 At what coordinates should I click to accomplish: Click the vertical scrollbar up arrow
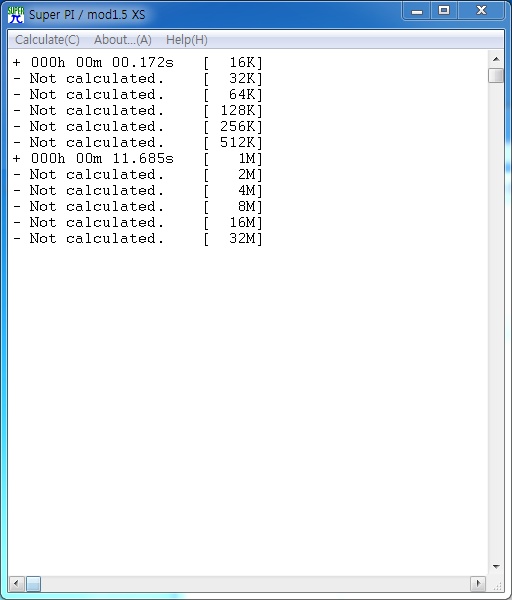(x=496, y=59)
